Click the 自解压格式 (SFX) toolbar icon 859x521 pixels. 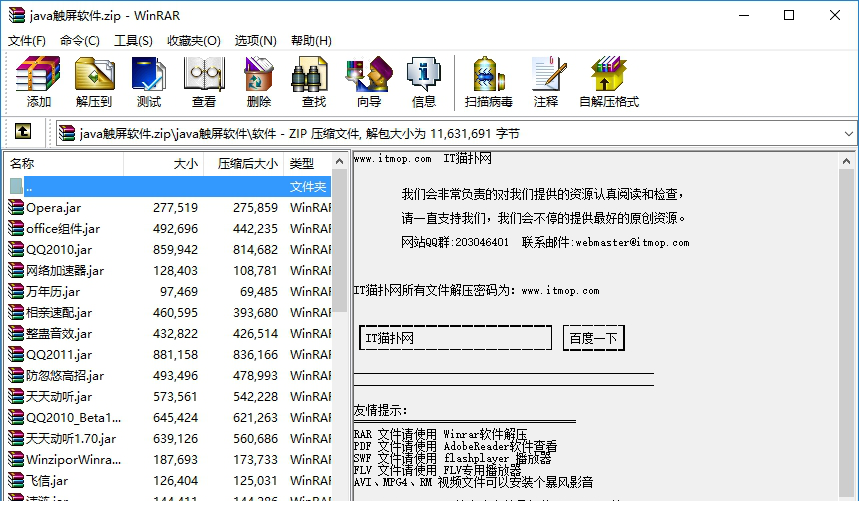click(x=608, y=74)
